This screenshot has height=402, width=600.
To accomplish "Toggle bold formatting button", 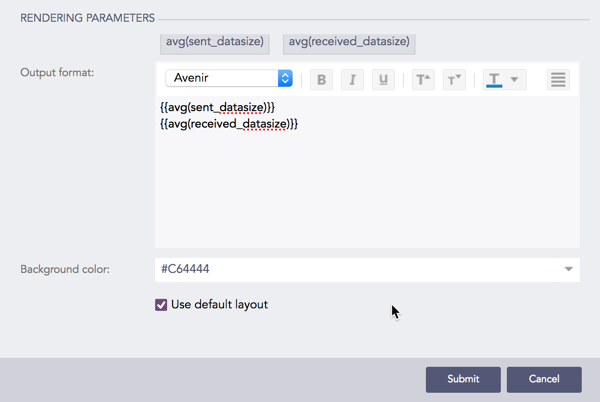I will [321, 80].
